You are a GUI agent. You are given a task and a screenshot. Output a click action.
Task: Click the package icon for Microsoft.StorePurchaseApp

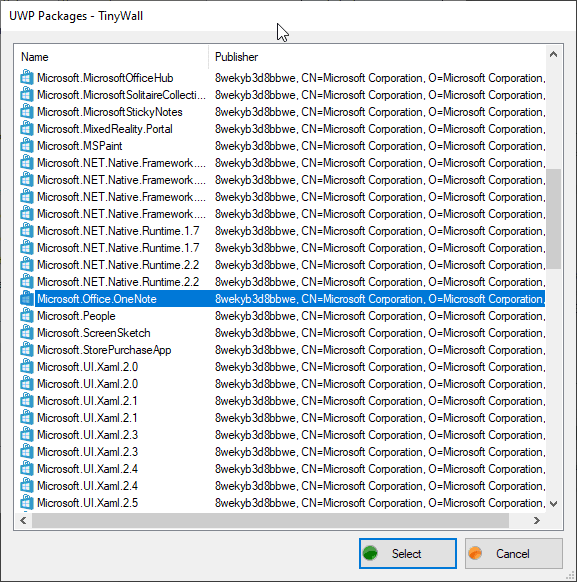26,350
